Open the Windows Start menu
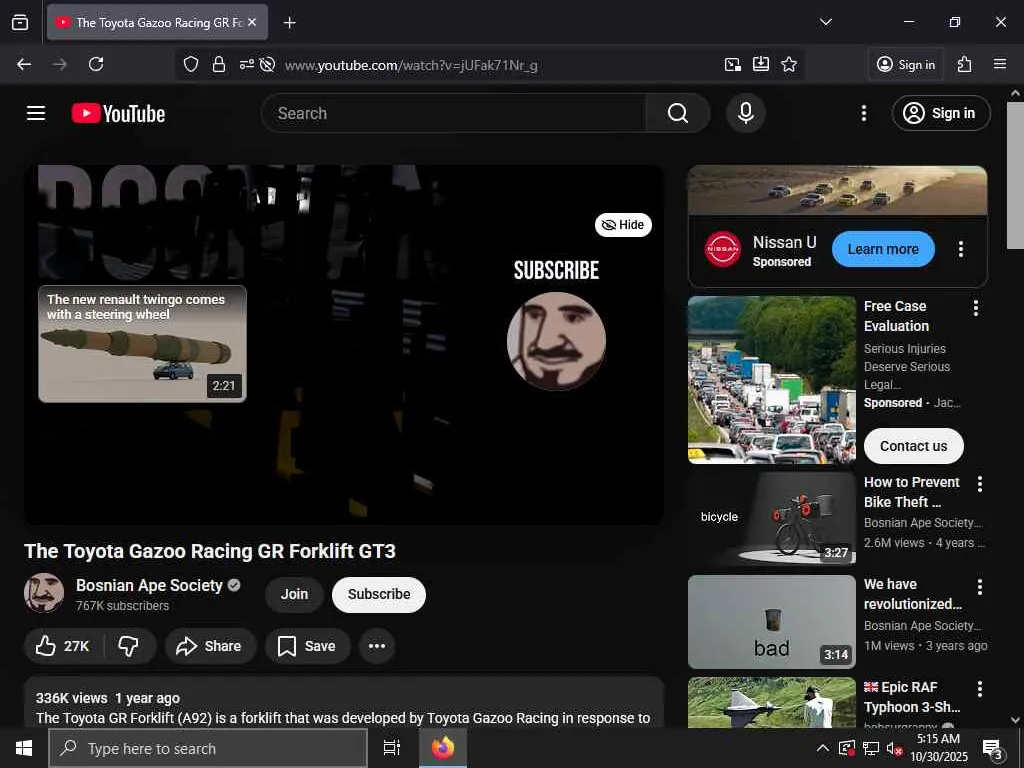Screen dimensions: 1024x768 pos(24,748)
